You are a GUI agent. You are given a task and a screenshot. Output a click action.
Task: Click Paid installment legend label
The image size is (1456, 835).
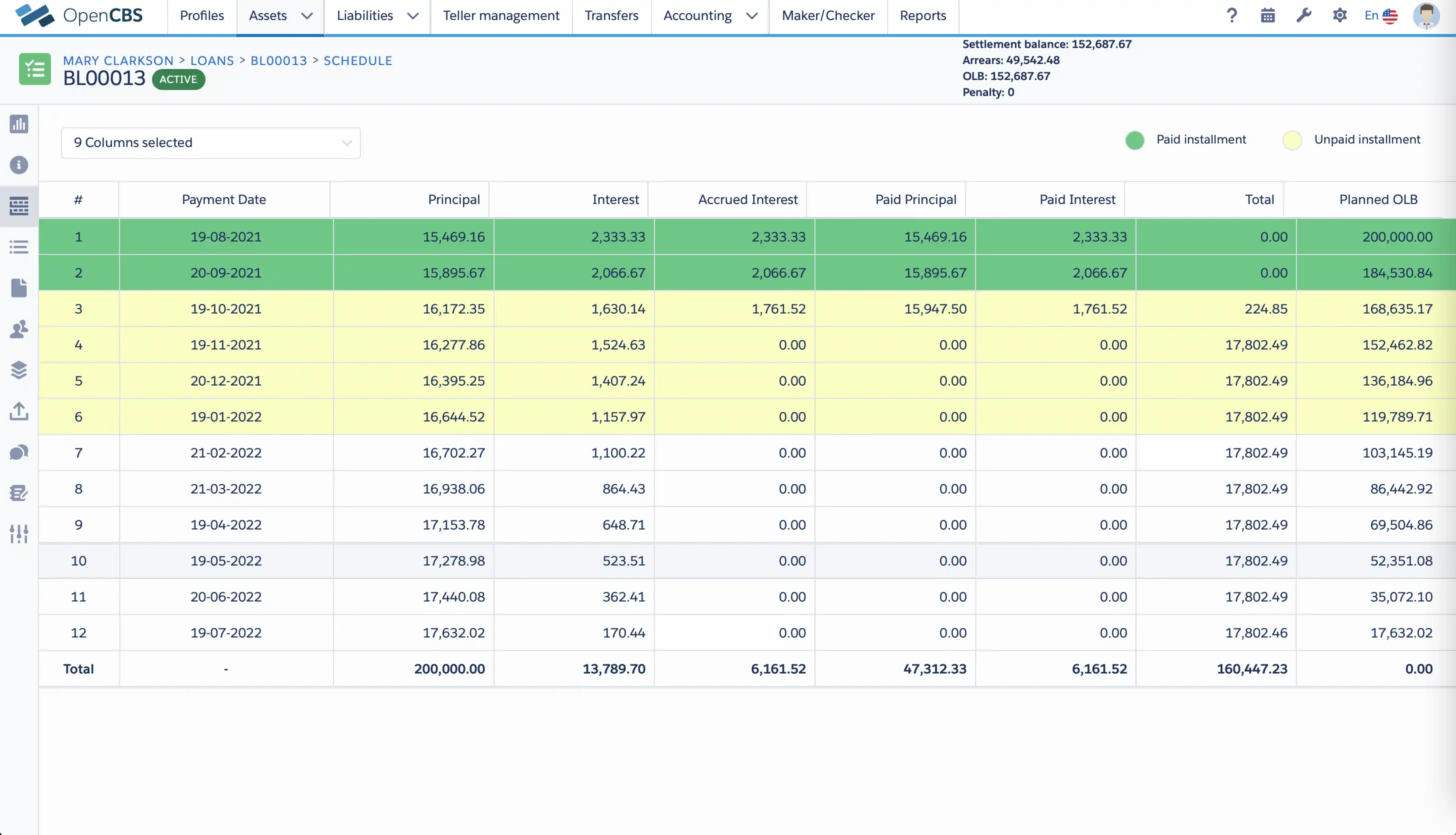(x=1201, y=139)
